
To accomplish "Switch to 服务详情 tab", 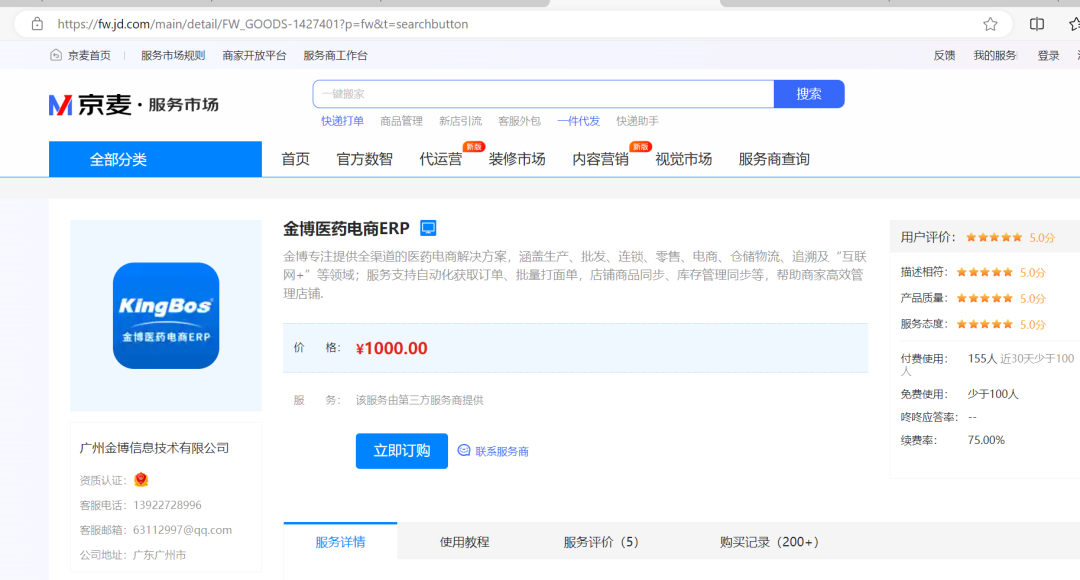I will 340,541.
